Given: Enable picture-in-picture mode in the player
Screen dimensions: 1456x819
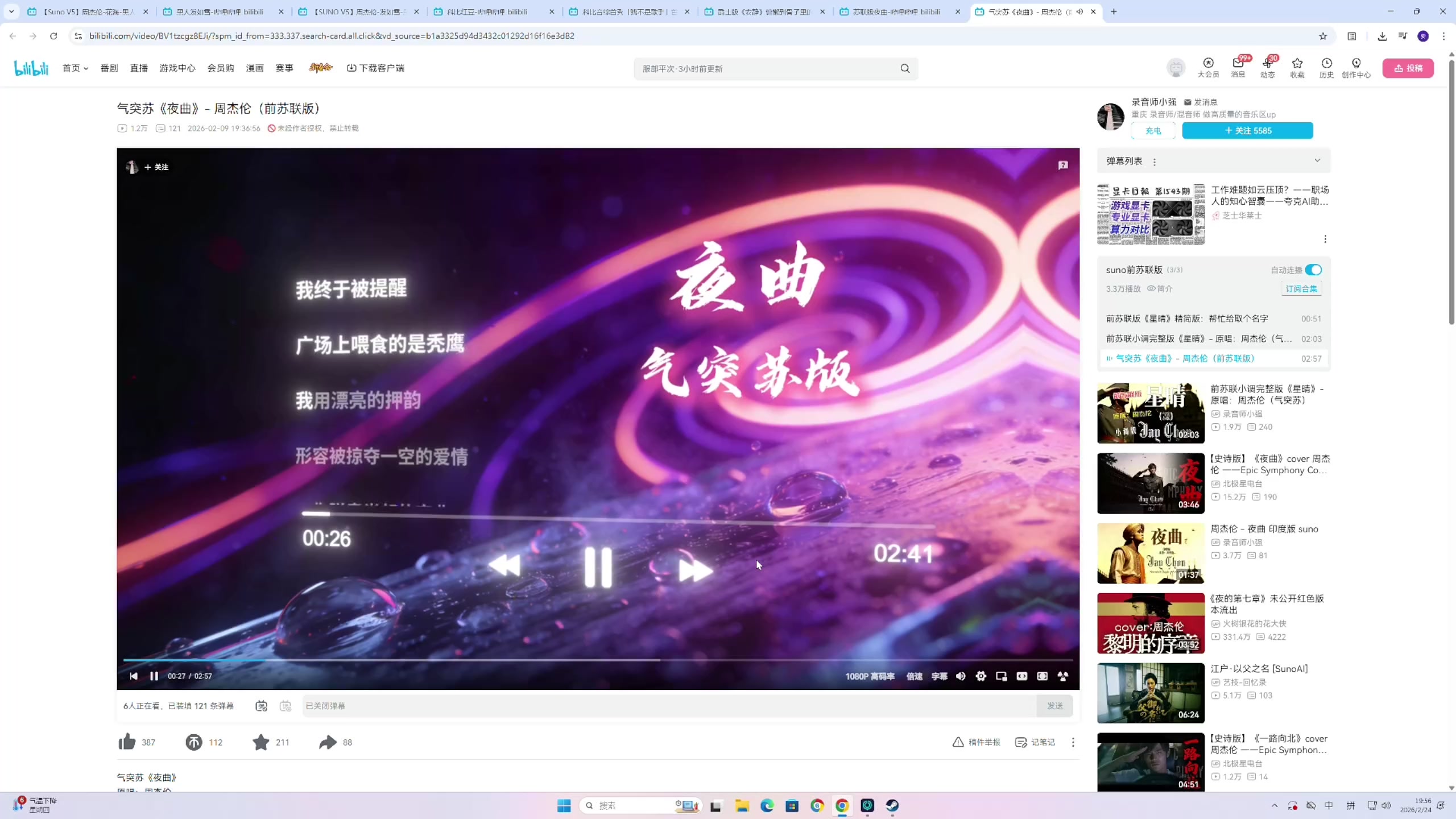Looking at the screenshot, I should (1001, 676).
